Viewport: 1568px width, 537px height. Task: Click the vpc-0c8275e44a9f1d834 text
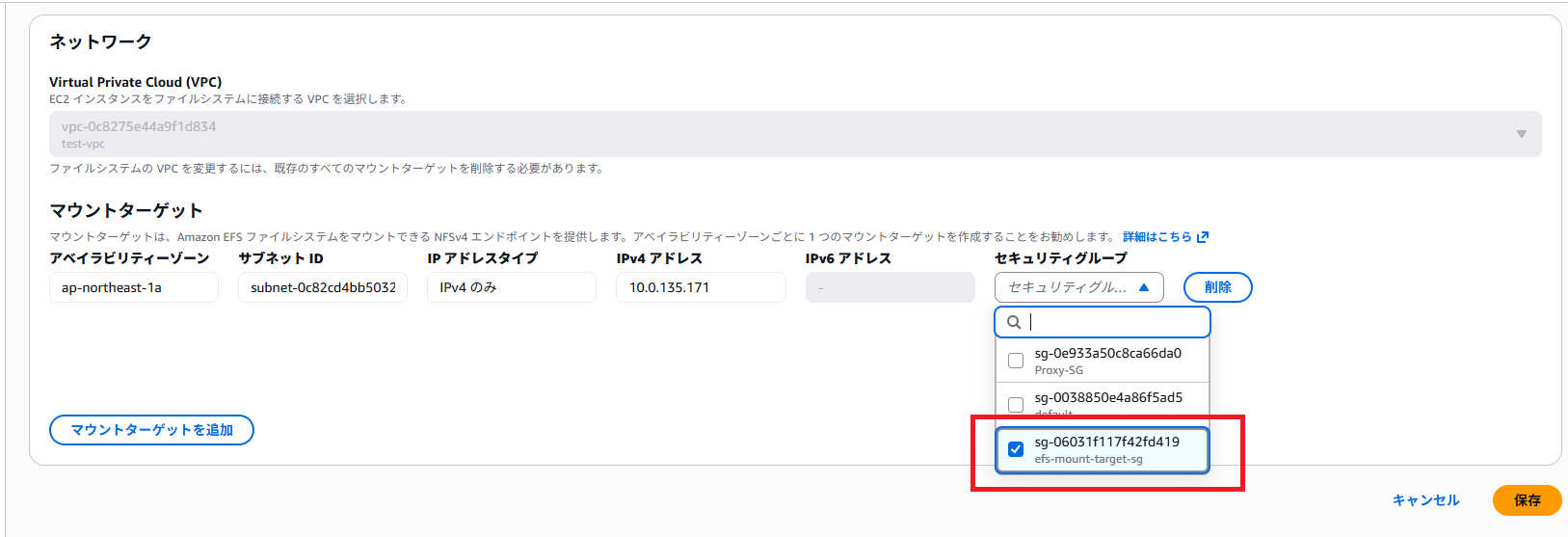click(139, 126)
